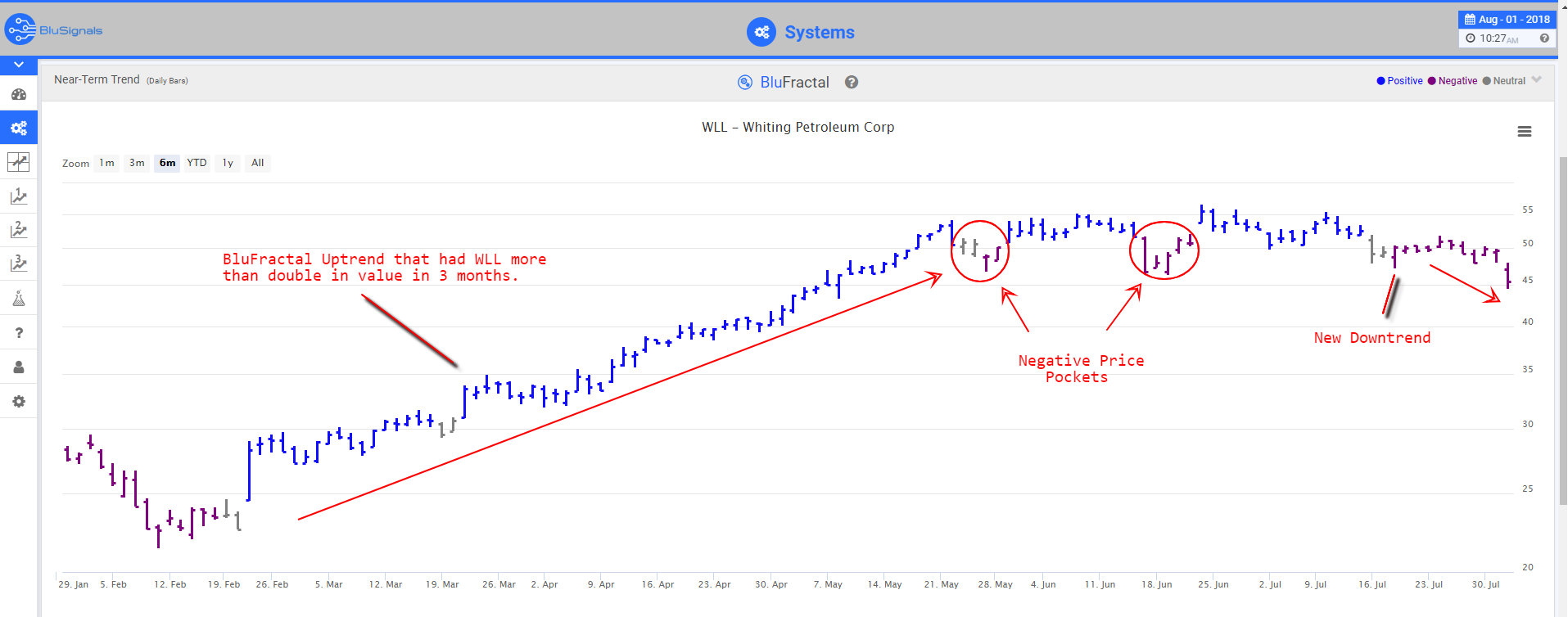Screen dimensions: 1568x617
Task: Select the Systems gears icon in sidebar
Action: 18,128
